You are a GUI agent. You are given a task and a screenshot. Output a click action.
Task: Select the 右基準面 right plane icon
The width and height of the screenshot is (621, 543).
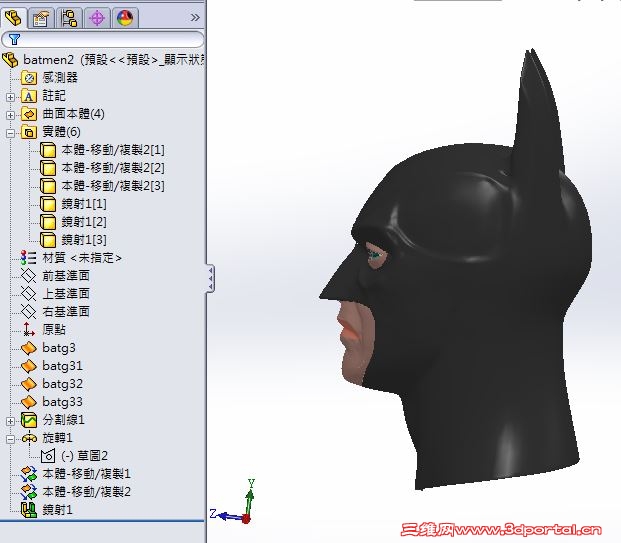[29, 312]
